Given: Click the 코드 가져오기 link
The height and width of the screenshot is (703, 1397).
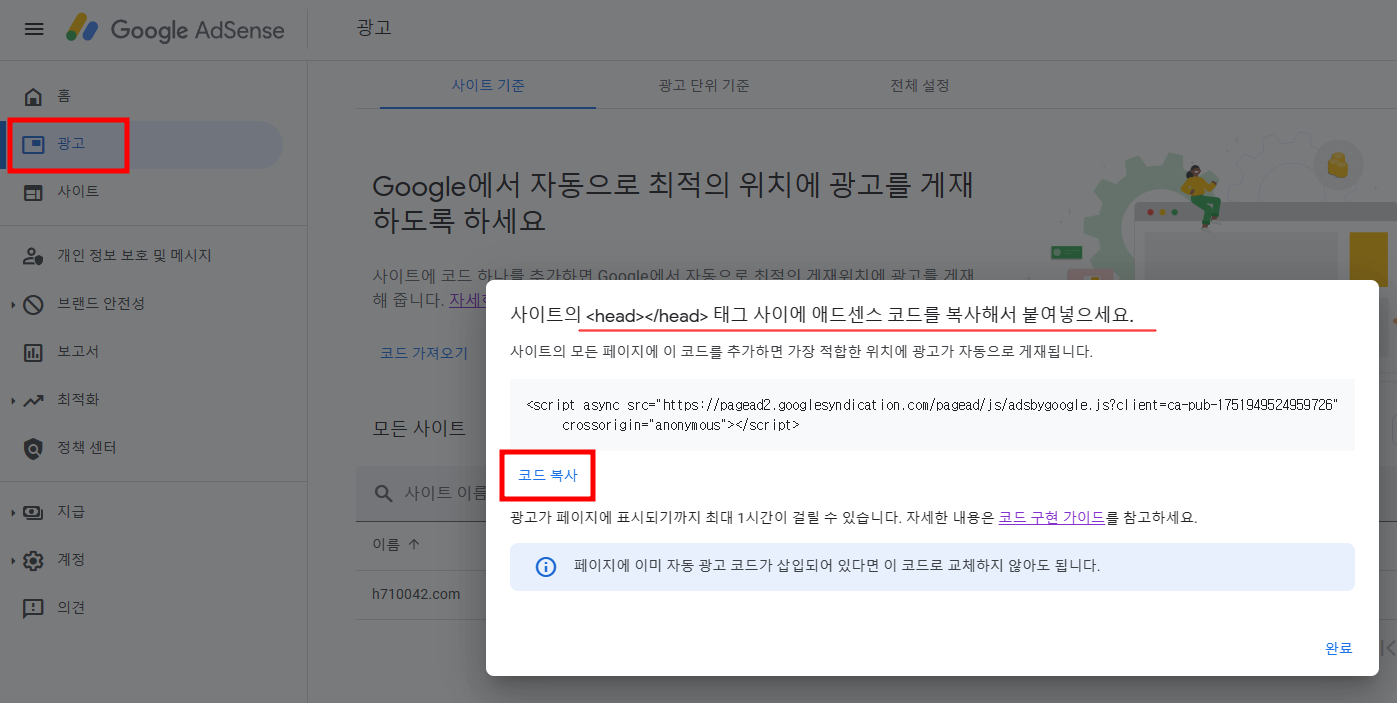Looking at the screenshot, I should pos(423,353).
